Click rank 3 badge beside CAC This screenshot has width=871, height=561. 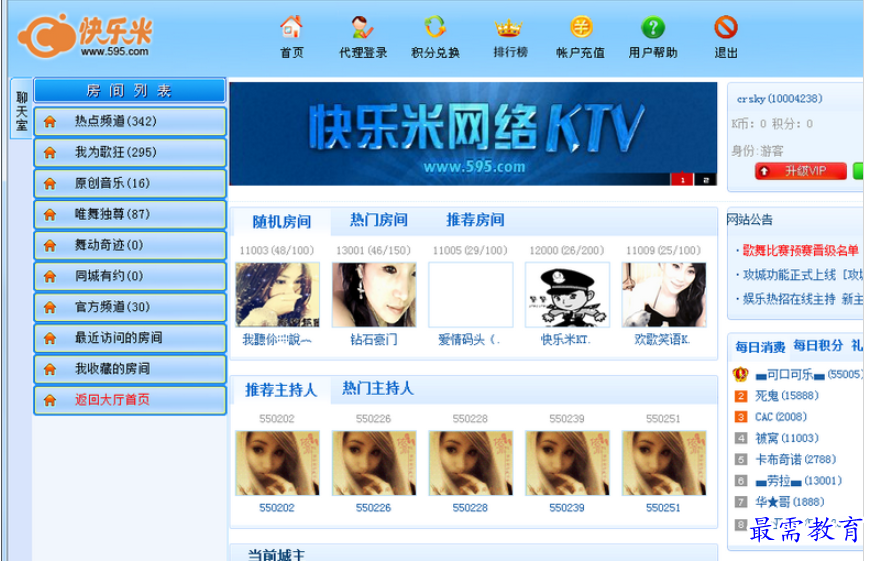click(x=740, y=417)
